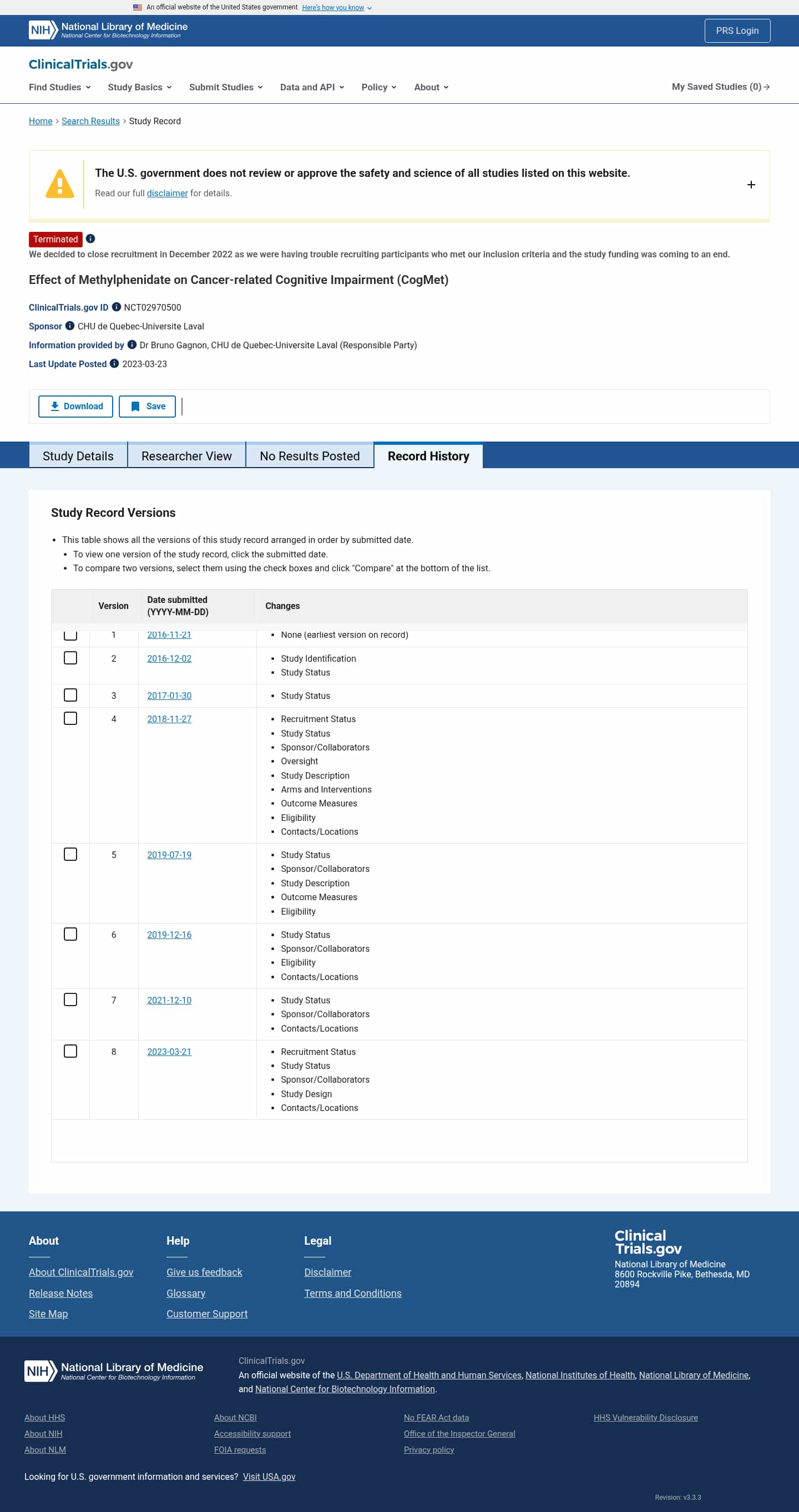Open version submitted 2019-07-19

tap(169, 855)
